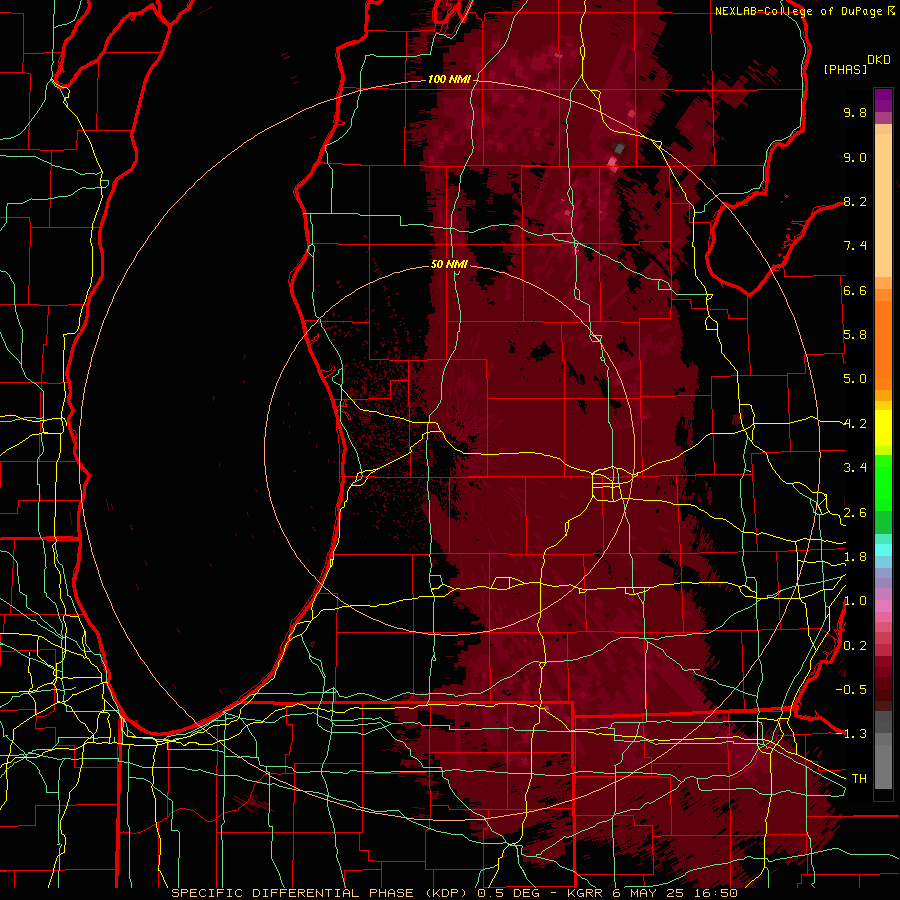The height and width of the screenshot is (900, 900).
Task: Click the 2.6 legend value
Action: click(x=855, y=512)
